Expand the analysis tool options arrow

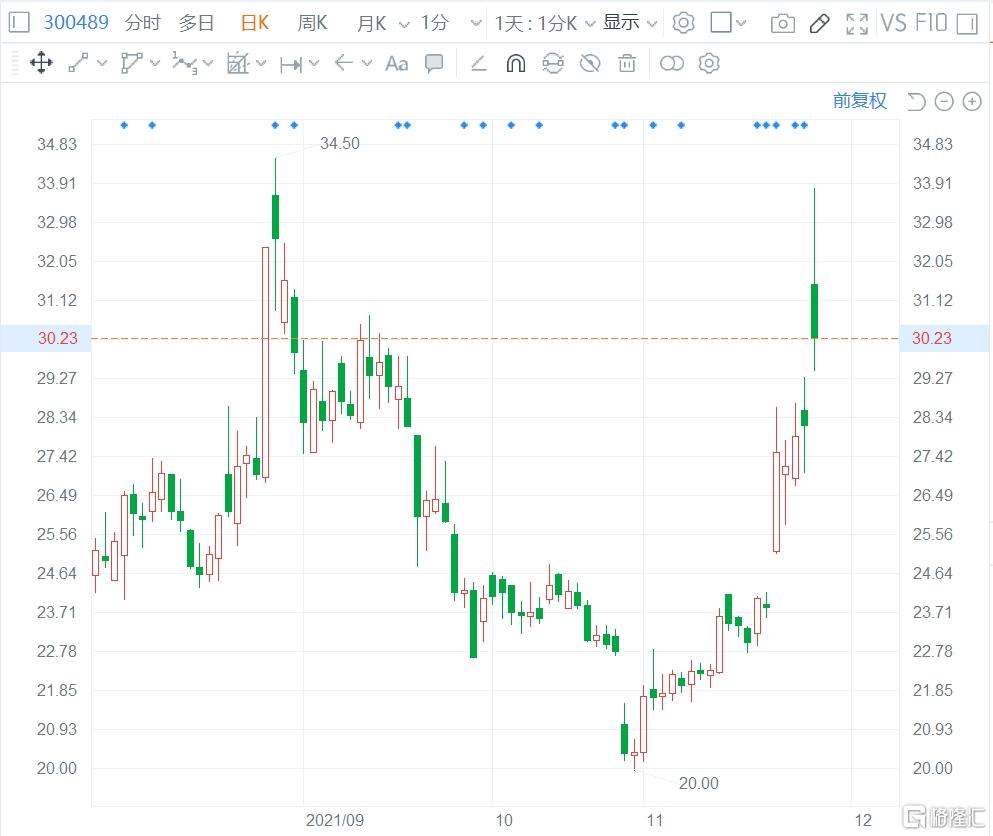pos(261,63)
